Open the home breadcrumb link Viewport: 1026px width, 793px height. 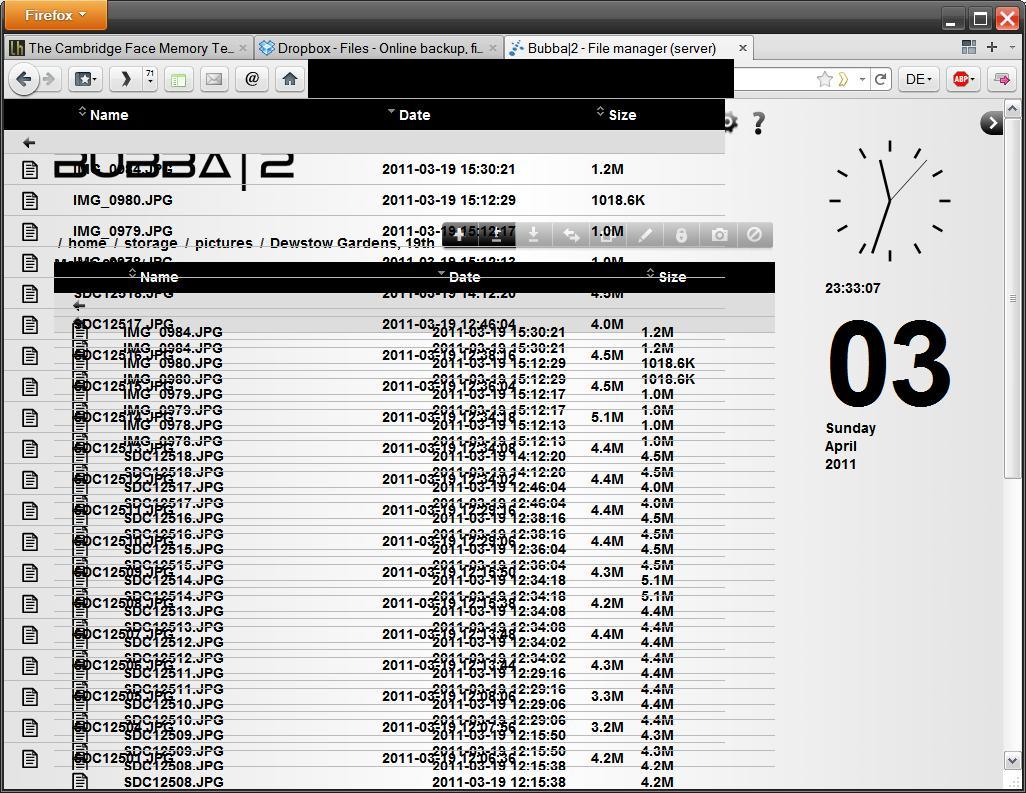[87, 243]
